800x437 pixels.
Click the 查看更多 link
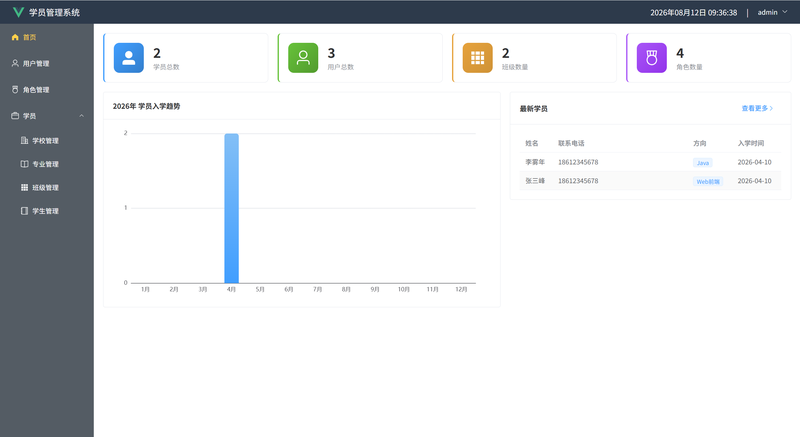757,108
